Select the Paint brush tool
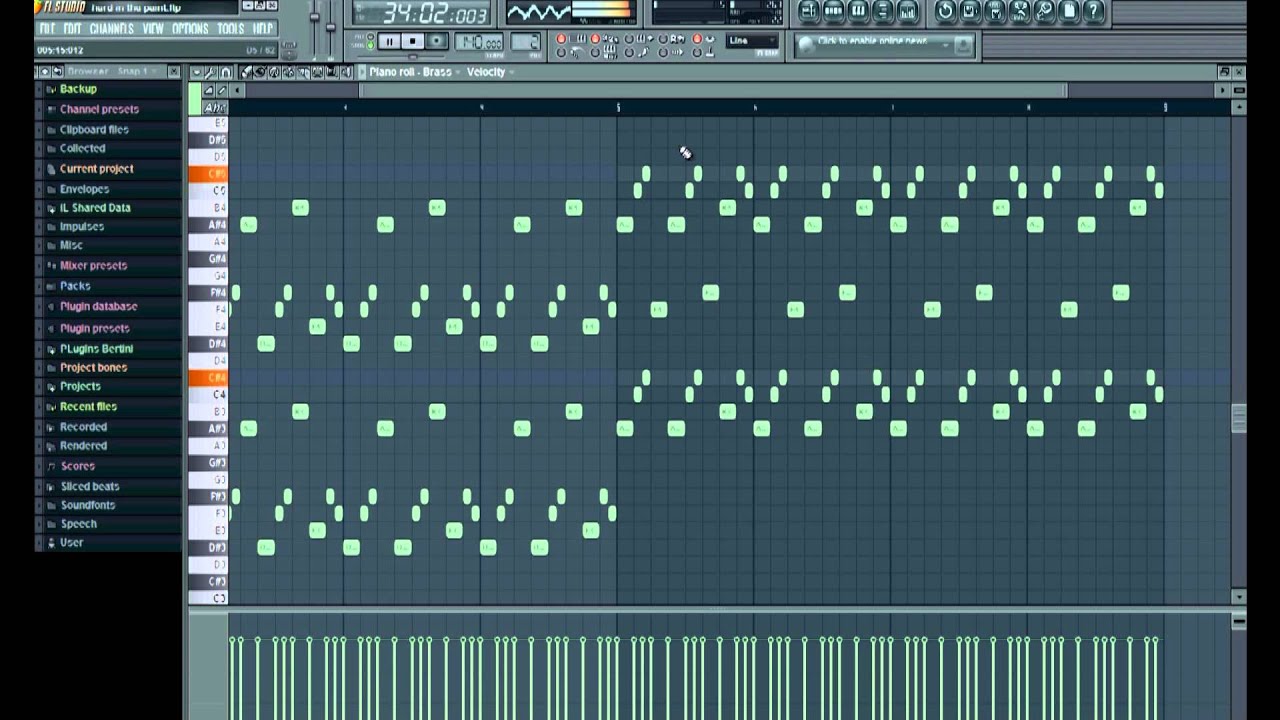Image resolution: width=1280 pixels, height=720 pixels. (x=260, y=72)
